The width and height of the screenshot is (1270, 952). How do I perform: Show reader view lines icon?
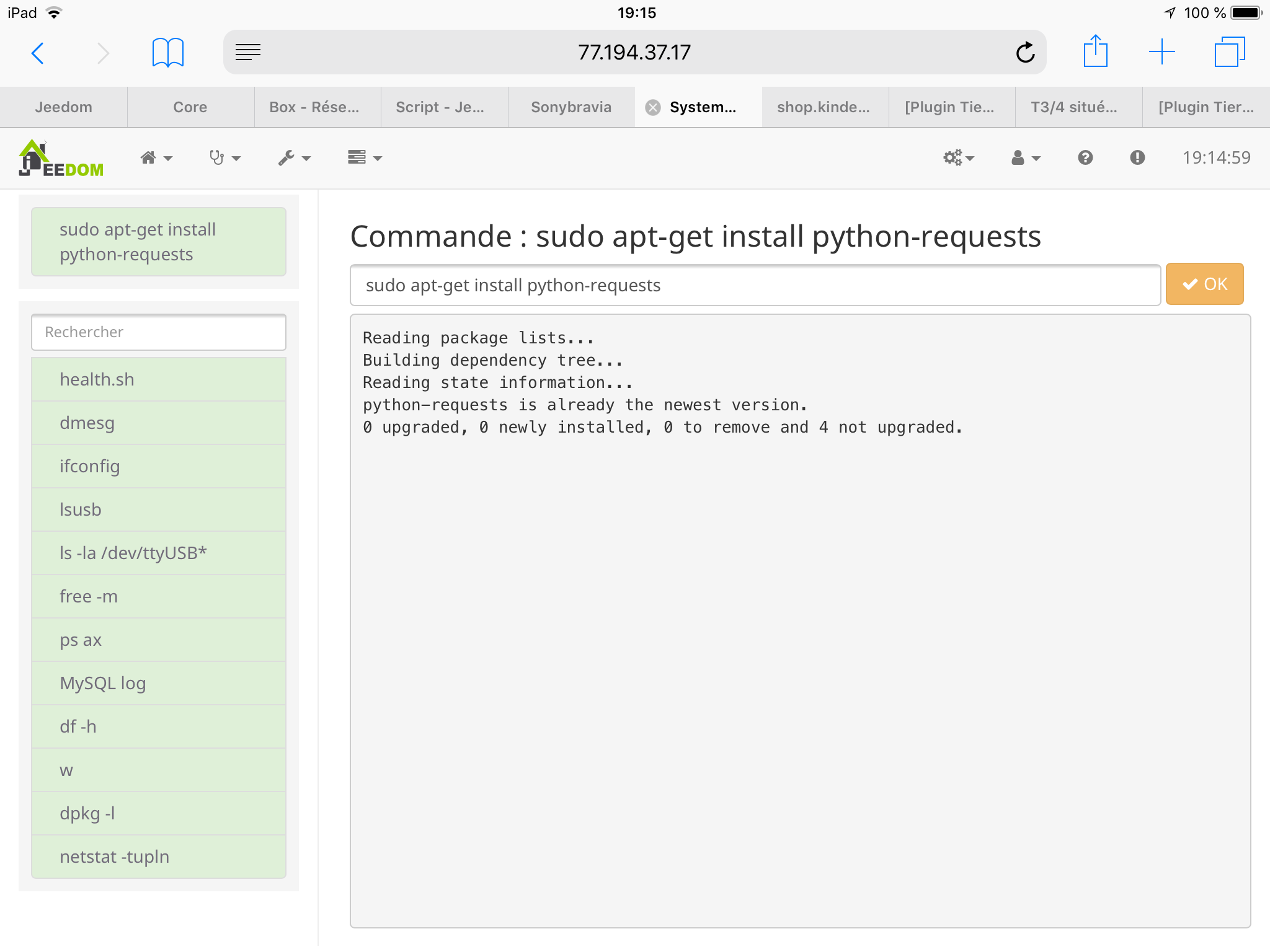click(248, 52)
